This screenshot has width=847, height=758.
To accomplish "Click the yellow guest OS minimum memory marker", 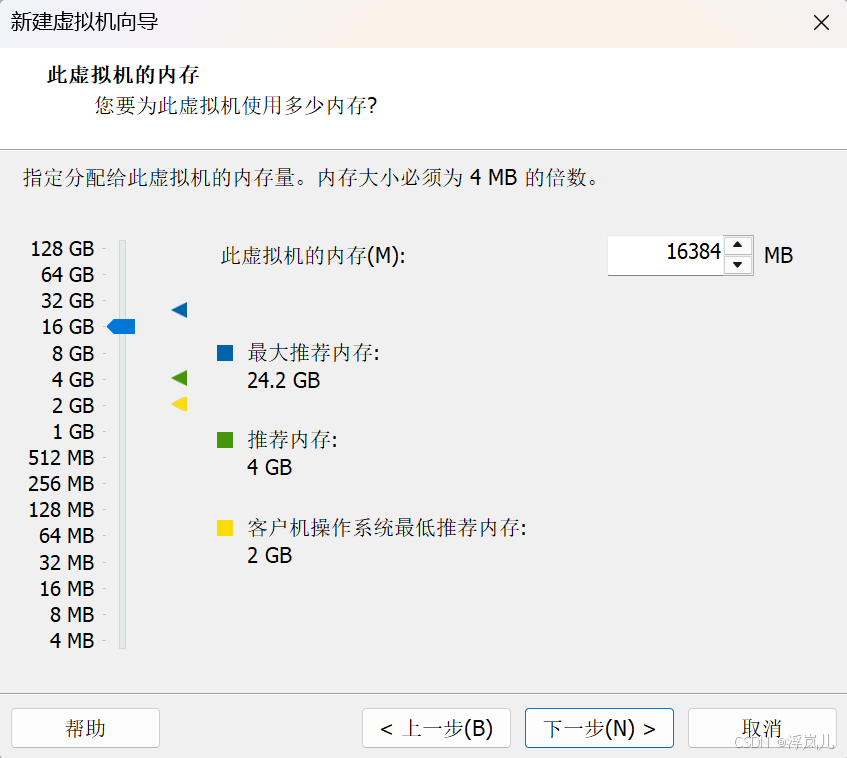I will click(x=180, y=404).
